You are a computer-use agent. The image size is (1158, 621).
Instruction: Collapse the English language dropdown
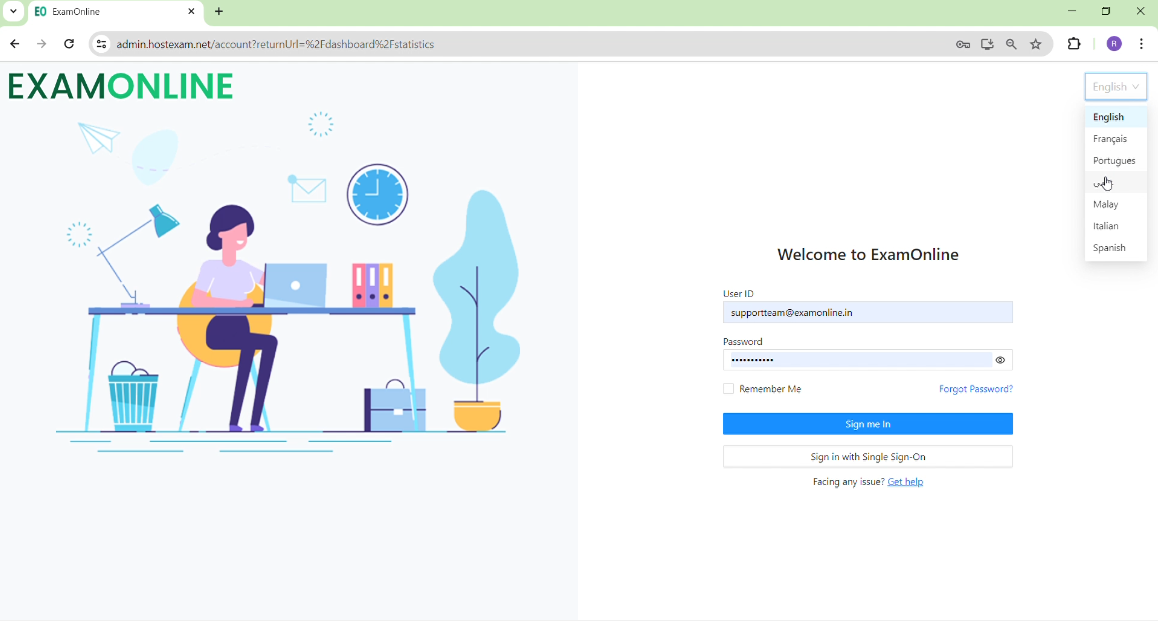tap(1115, 87)
